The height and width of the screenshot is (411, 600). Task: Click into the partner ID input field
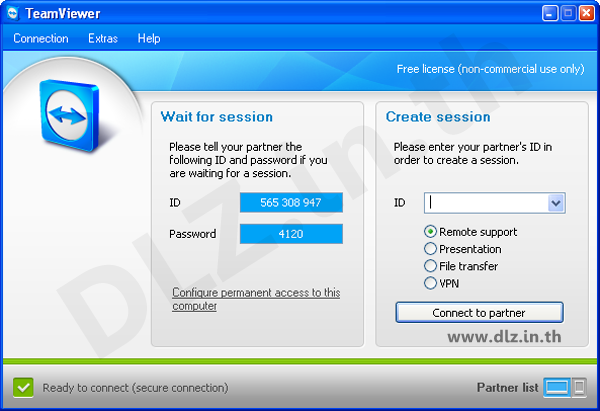pos(486,203)
